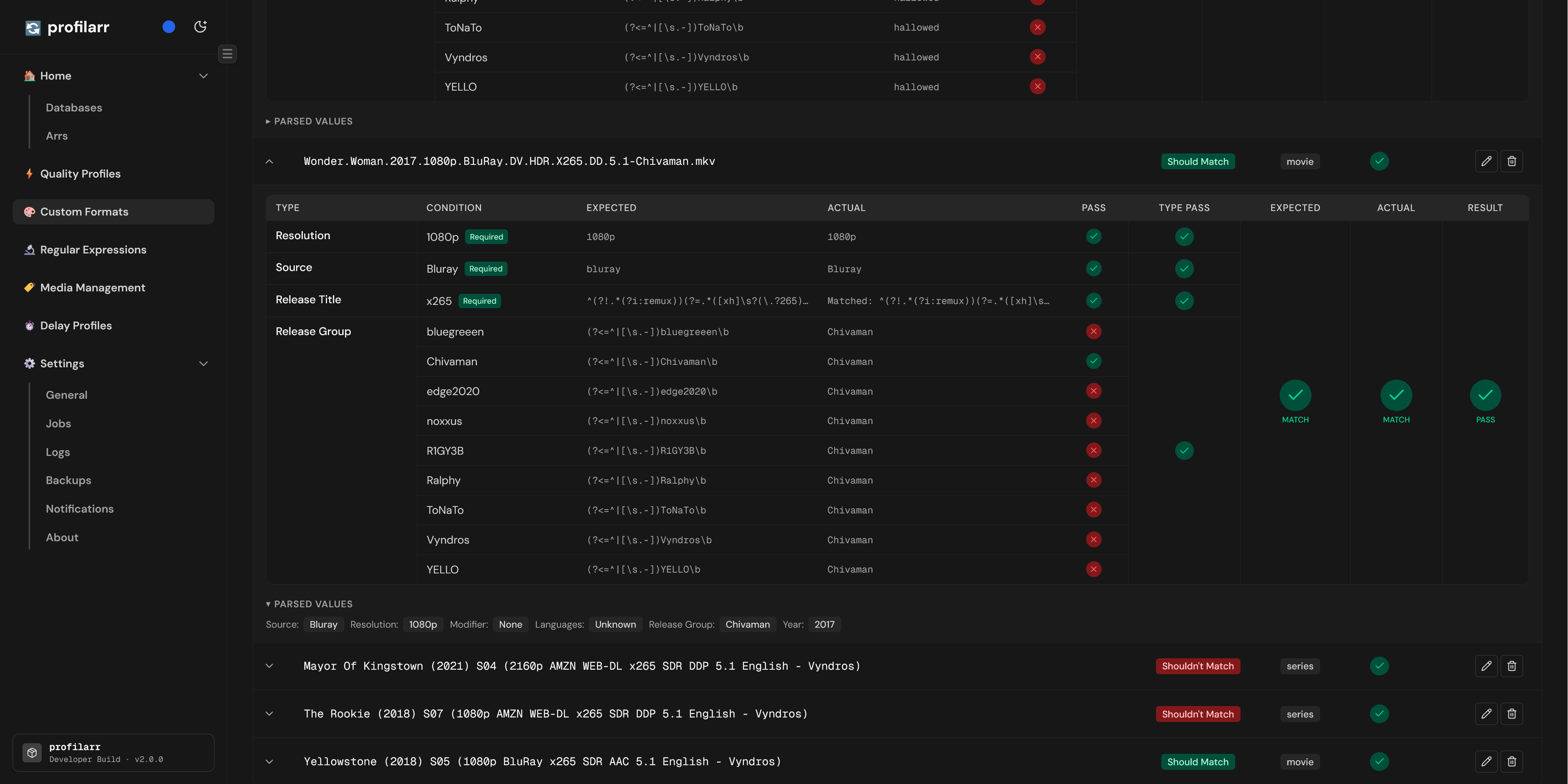
Task: Click the Year 2017 parsed value
Action: [824, 625]
